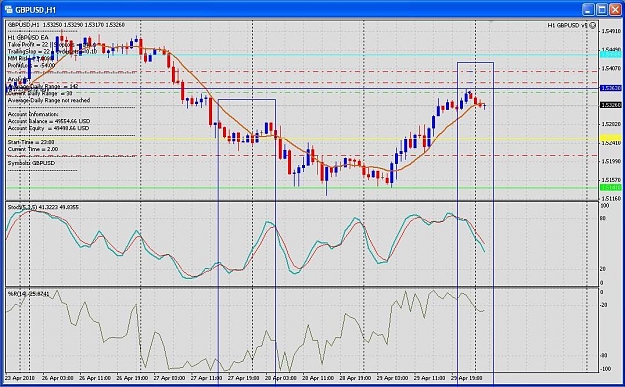Click the 'H1 GBPUSD' expert name label
Viewport: 625px width, 387px height.
[x=567, y=25]
